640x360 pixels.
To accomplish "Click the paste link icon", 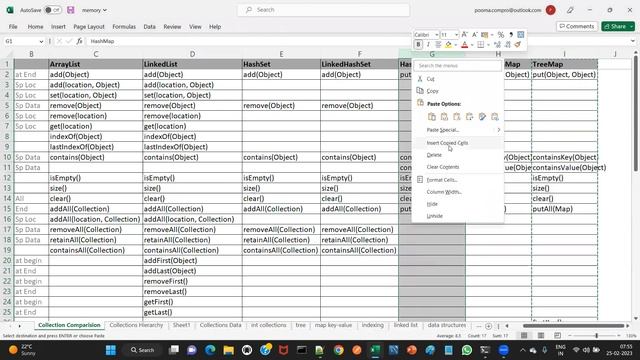I will click(x=495, y=117).
